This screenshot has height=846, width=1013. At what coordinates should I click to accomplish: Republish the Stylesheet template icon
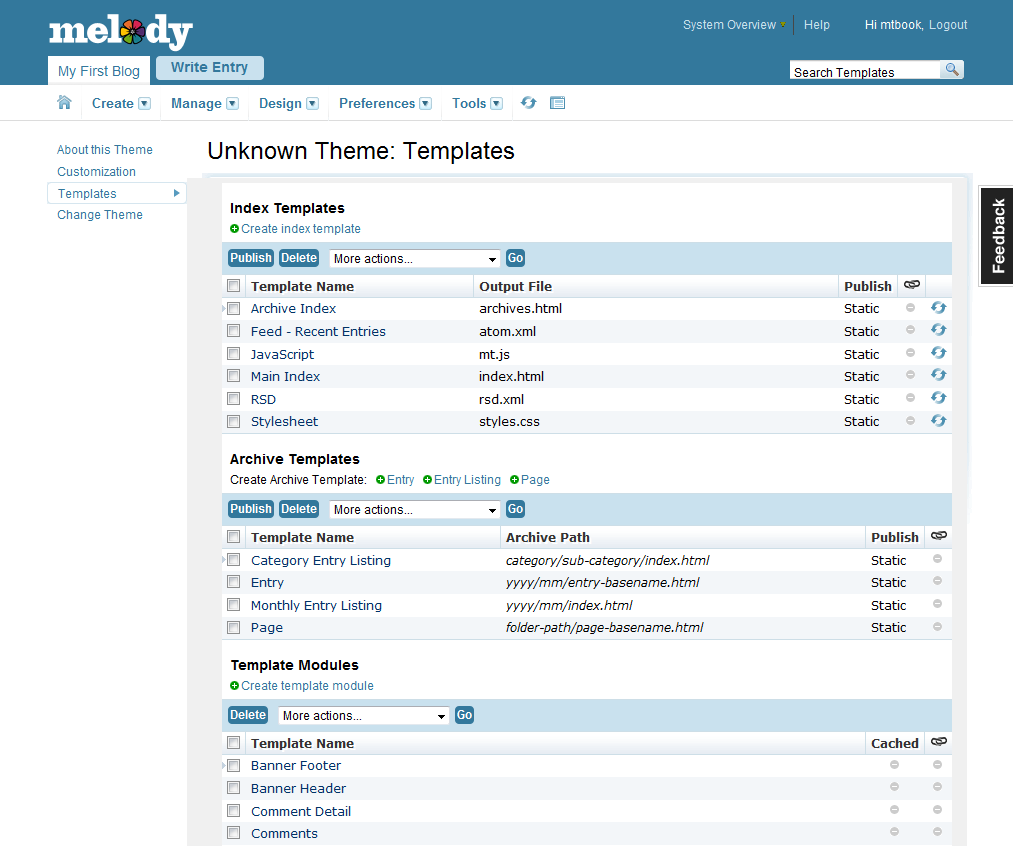pos(939,421)
